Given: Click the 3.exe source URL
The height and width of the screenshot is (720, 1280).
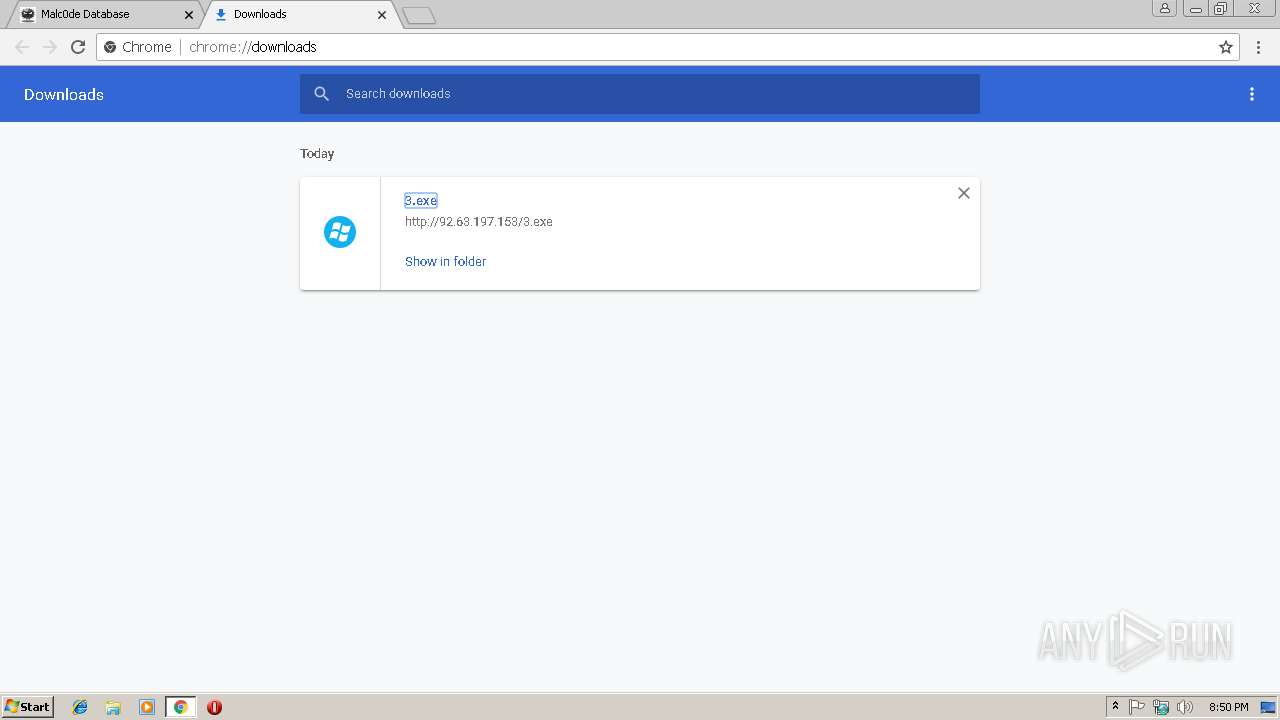Looking at the screenshot, I should pos(479,222).
